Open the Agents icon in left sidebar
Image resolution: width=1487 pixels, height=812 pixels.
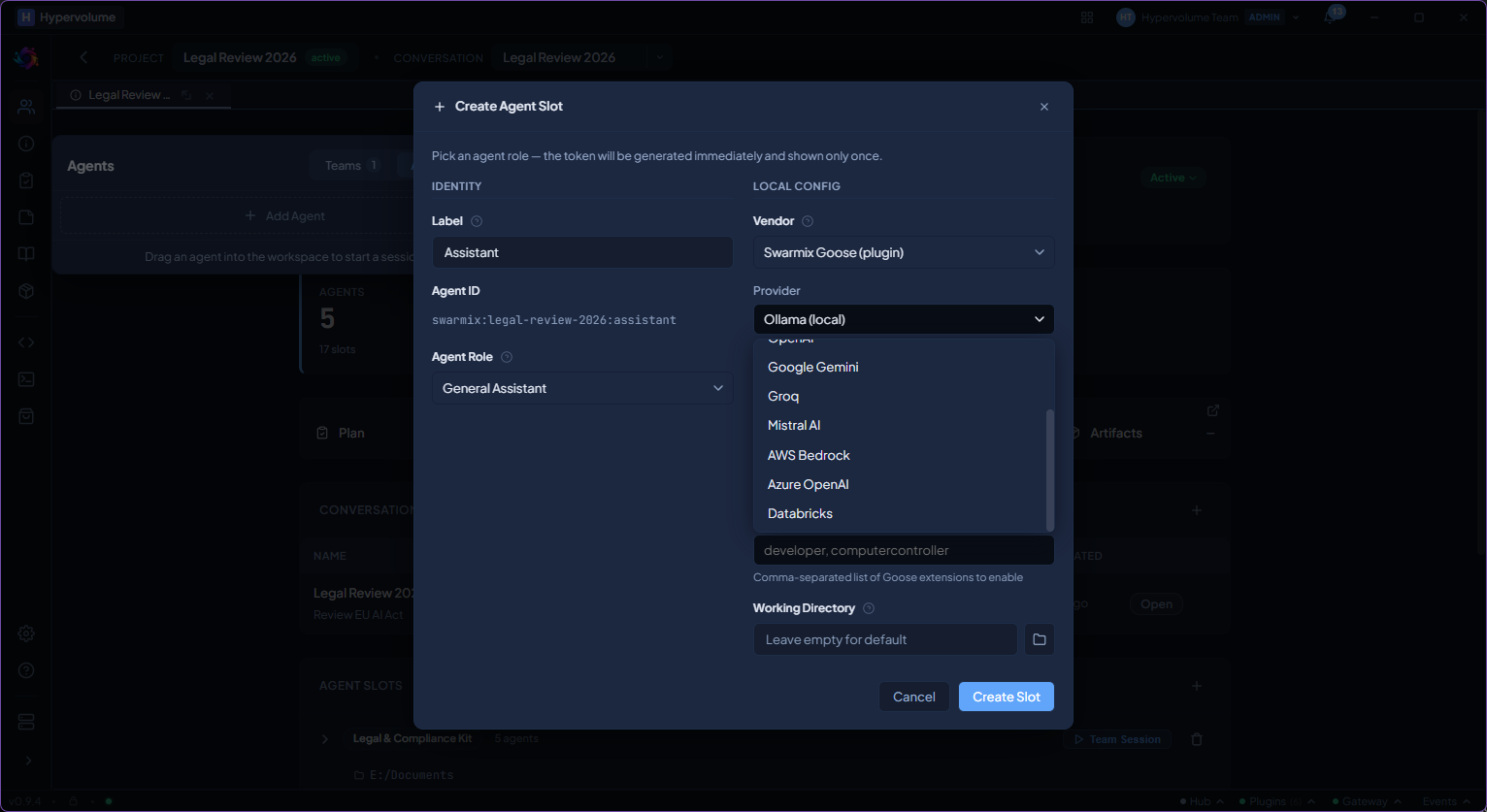point(26,107)
